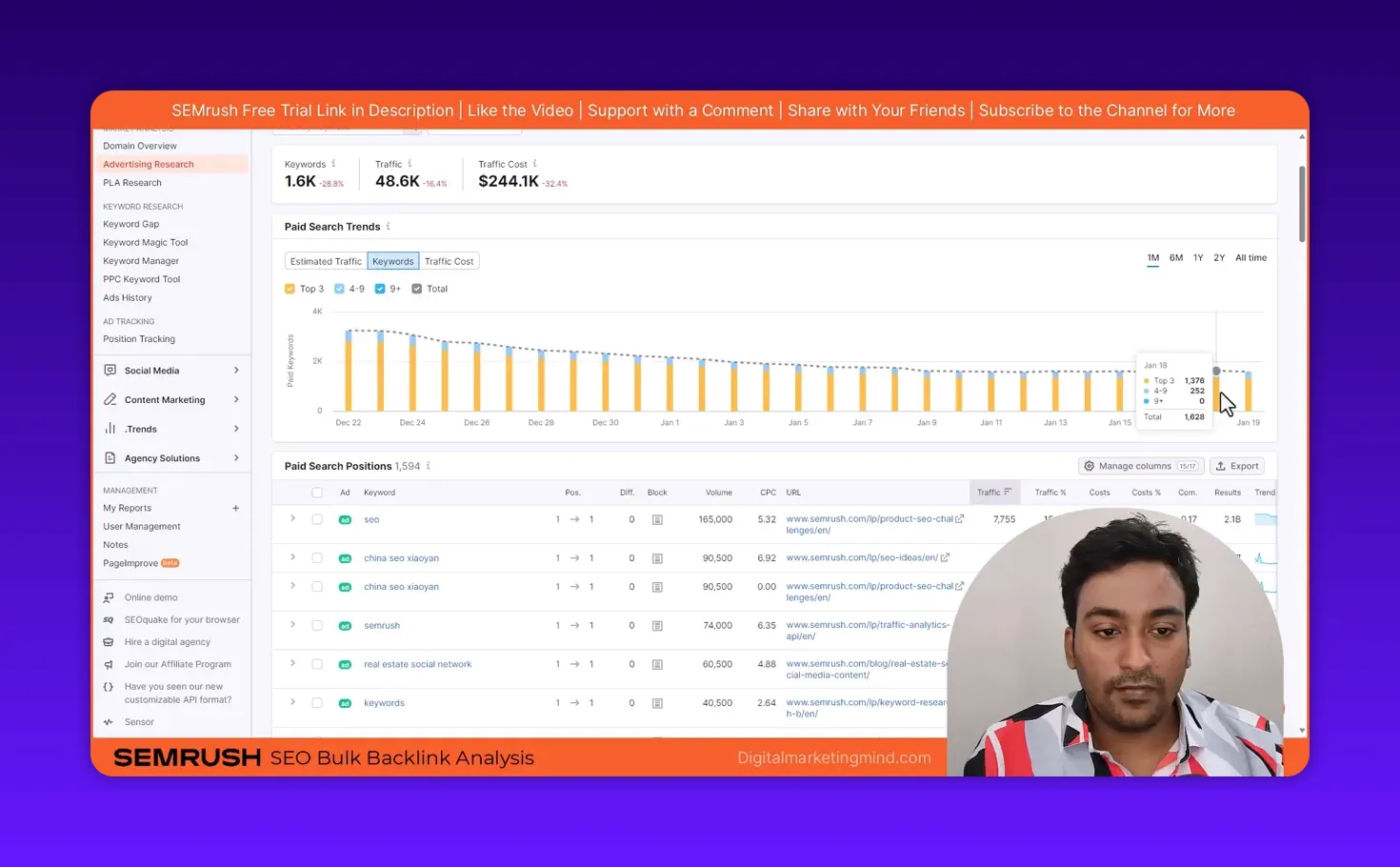1400x867 pixels.
Task: Uncheck the Top 3 keywords filter
Action: coord(290,288)
